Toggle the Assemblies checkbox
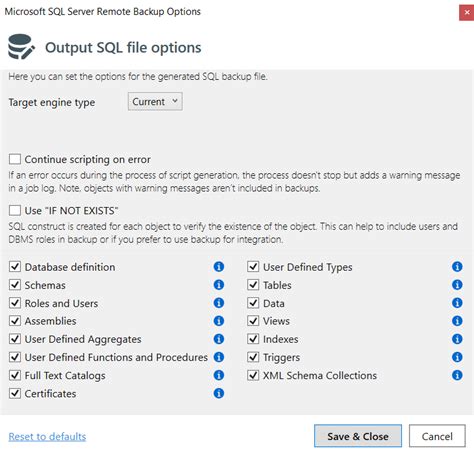The height and width of the screenshot is (455, 474). coord(15,321)
